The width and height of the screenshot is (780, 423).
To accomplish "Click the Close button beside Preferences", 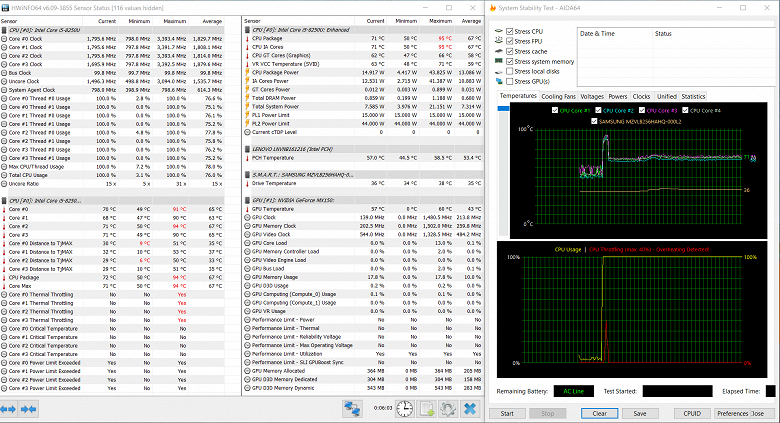I will pos(759,413).
